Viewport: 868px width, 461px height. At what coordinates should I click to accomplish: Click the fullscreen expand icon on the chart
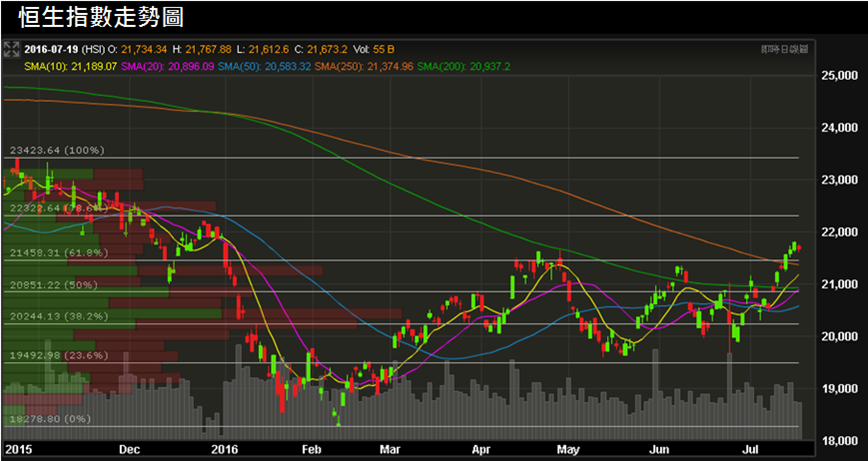pos(10,49)
